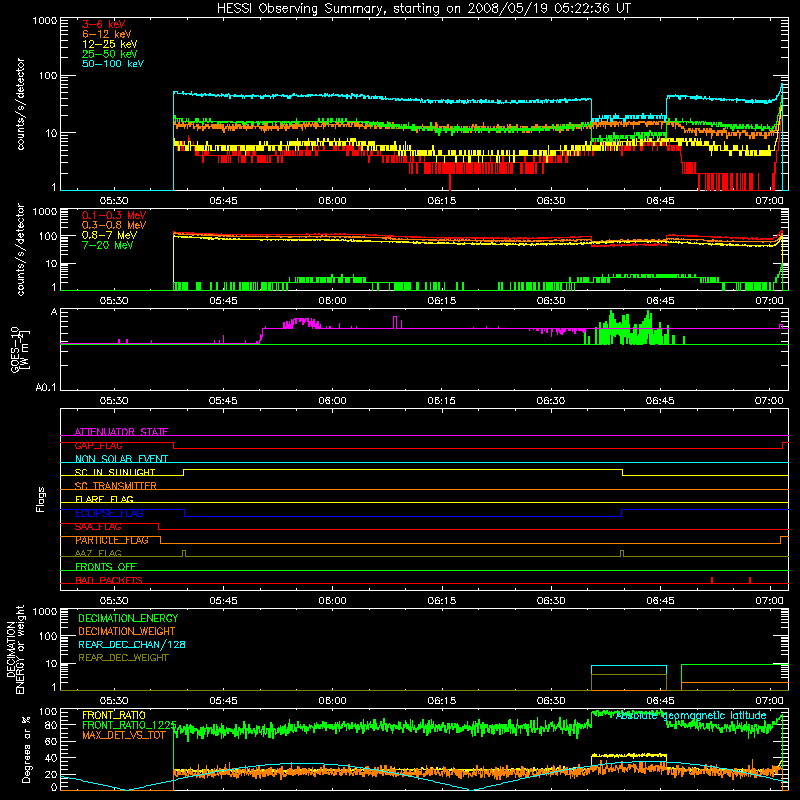800x800 pixels.
Task: Click the 05:30 tick under Flags panel
Action: click(113, 601)
